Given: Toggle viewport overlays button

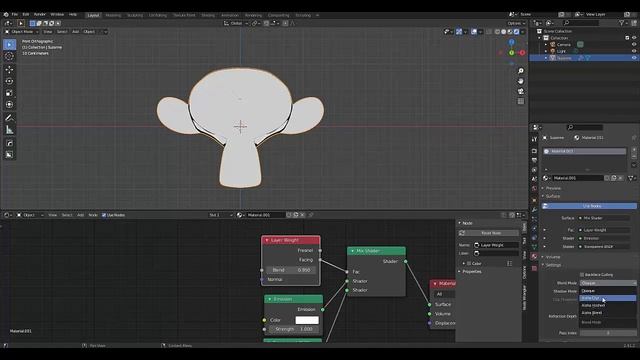Looking at the screenshot, I should click(x=473, y=31).
